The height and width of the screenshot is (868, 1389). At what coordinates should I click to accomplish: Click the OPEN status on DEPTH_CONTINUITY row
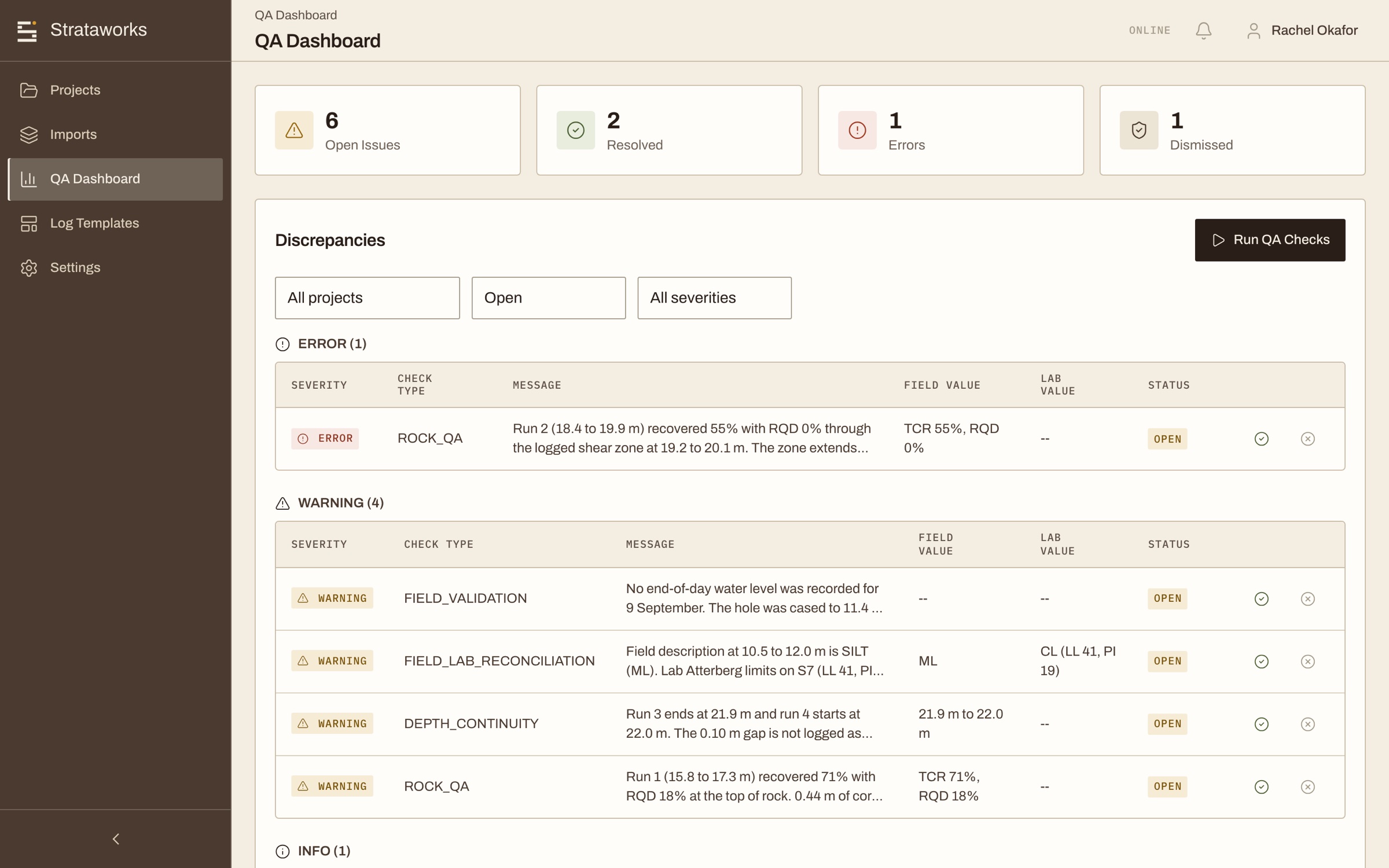point(1167,724)
